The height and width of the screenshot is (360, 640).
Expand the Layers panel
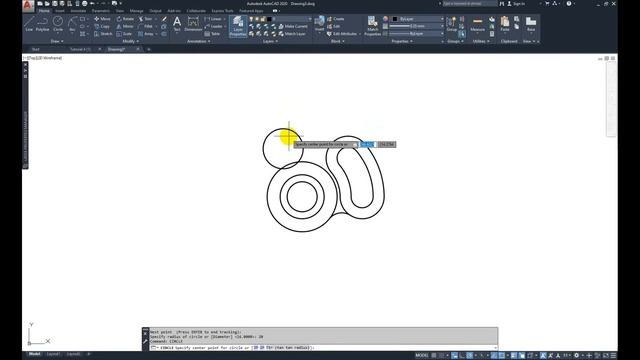[270, 41]
